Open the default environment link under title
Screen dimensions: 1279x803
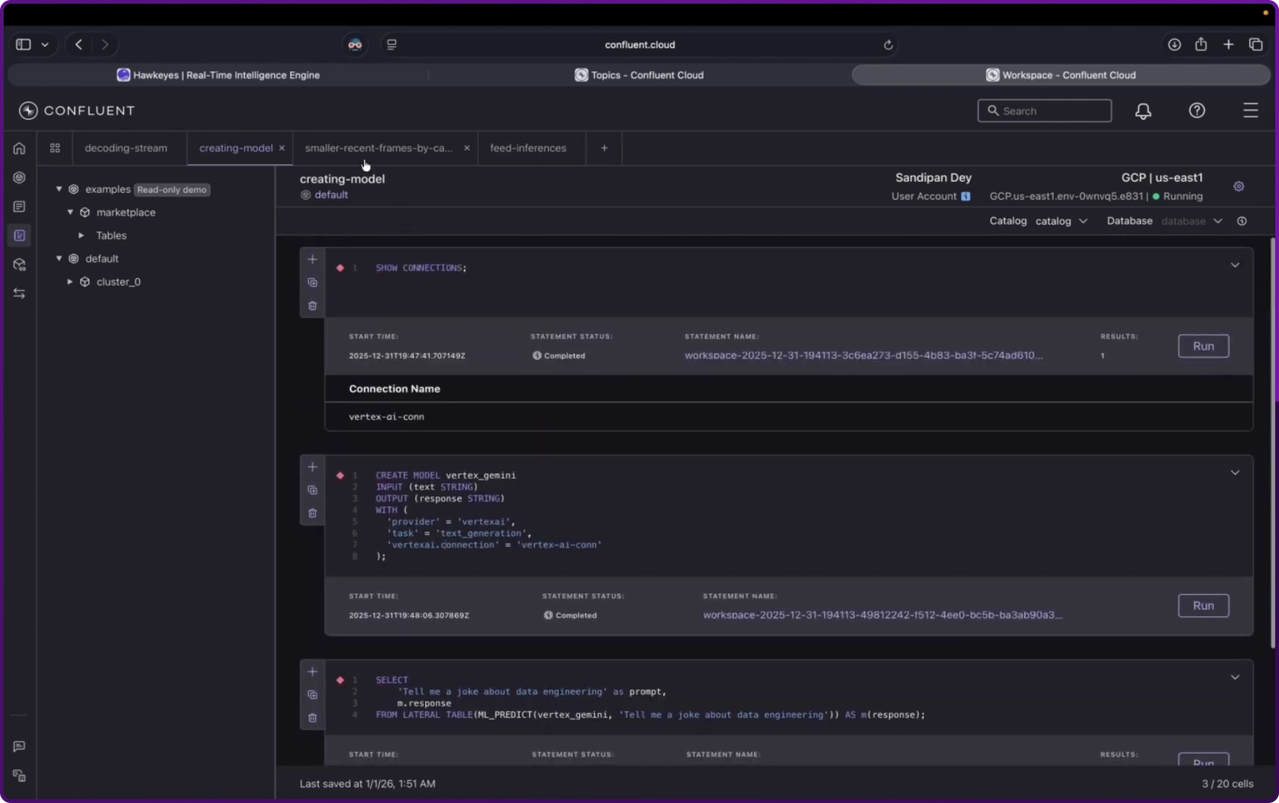331,195
